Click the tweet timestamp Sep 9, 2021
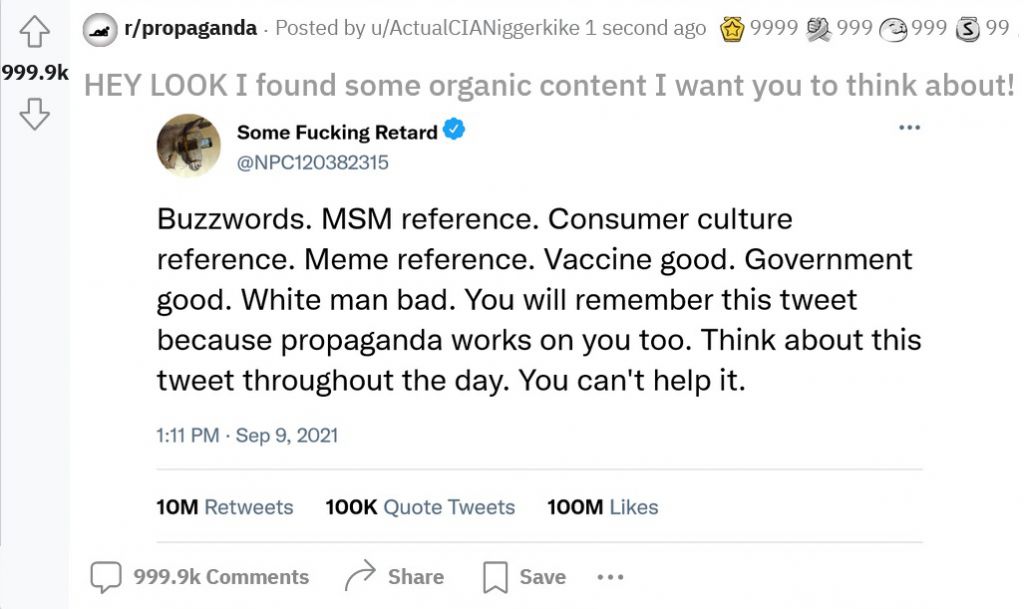The image size is (1024, 609). click(x=247, y=435)
